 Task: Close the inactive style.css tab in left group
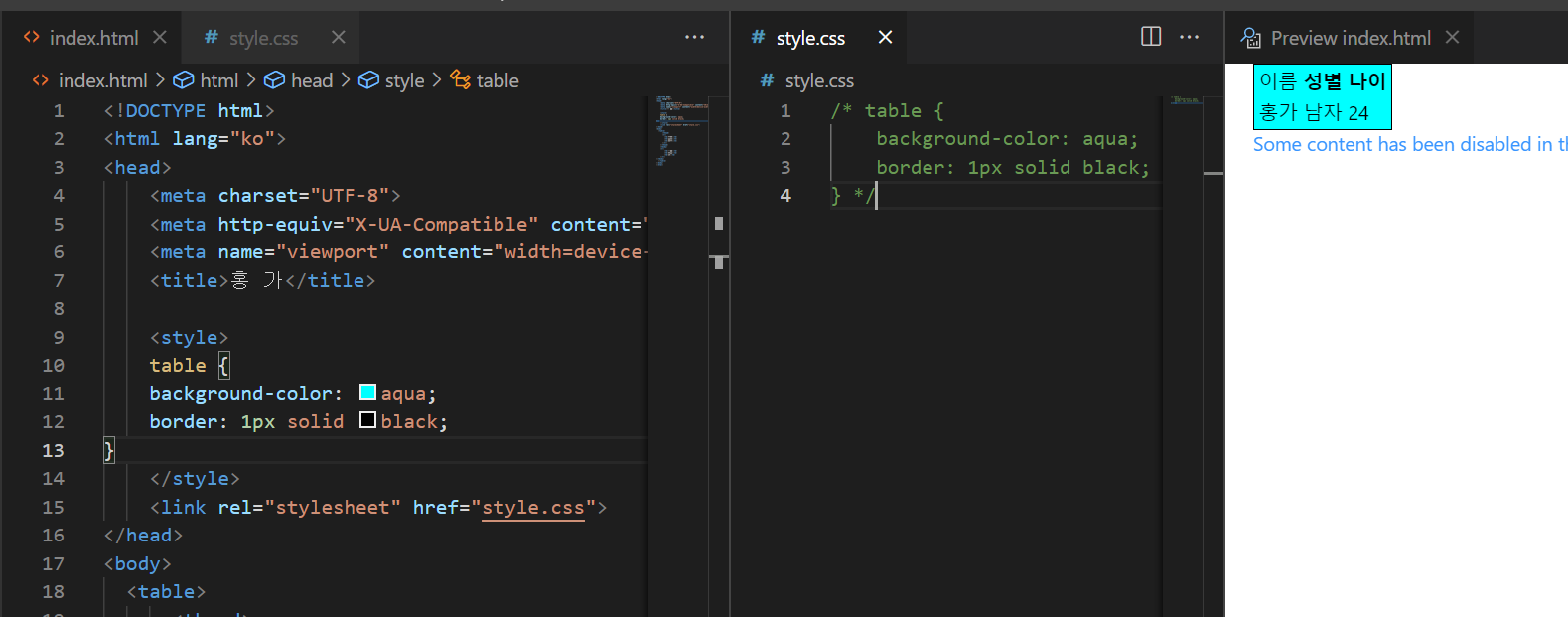(x=339, y=37)
